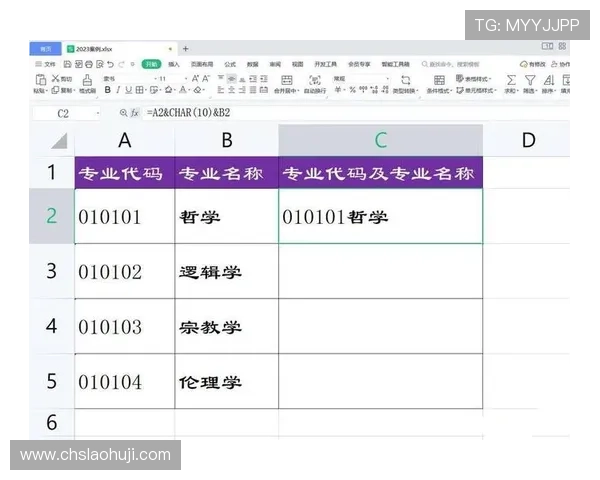Click the Filter (筛选) funnel icon

[530, 80]
